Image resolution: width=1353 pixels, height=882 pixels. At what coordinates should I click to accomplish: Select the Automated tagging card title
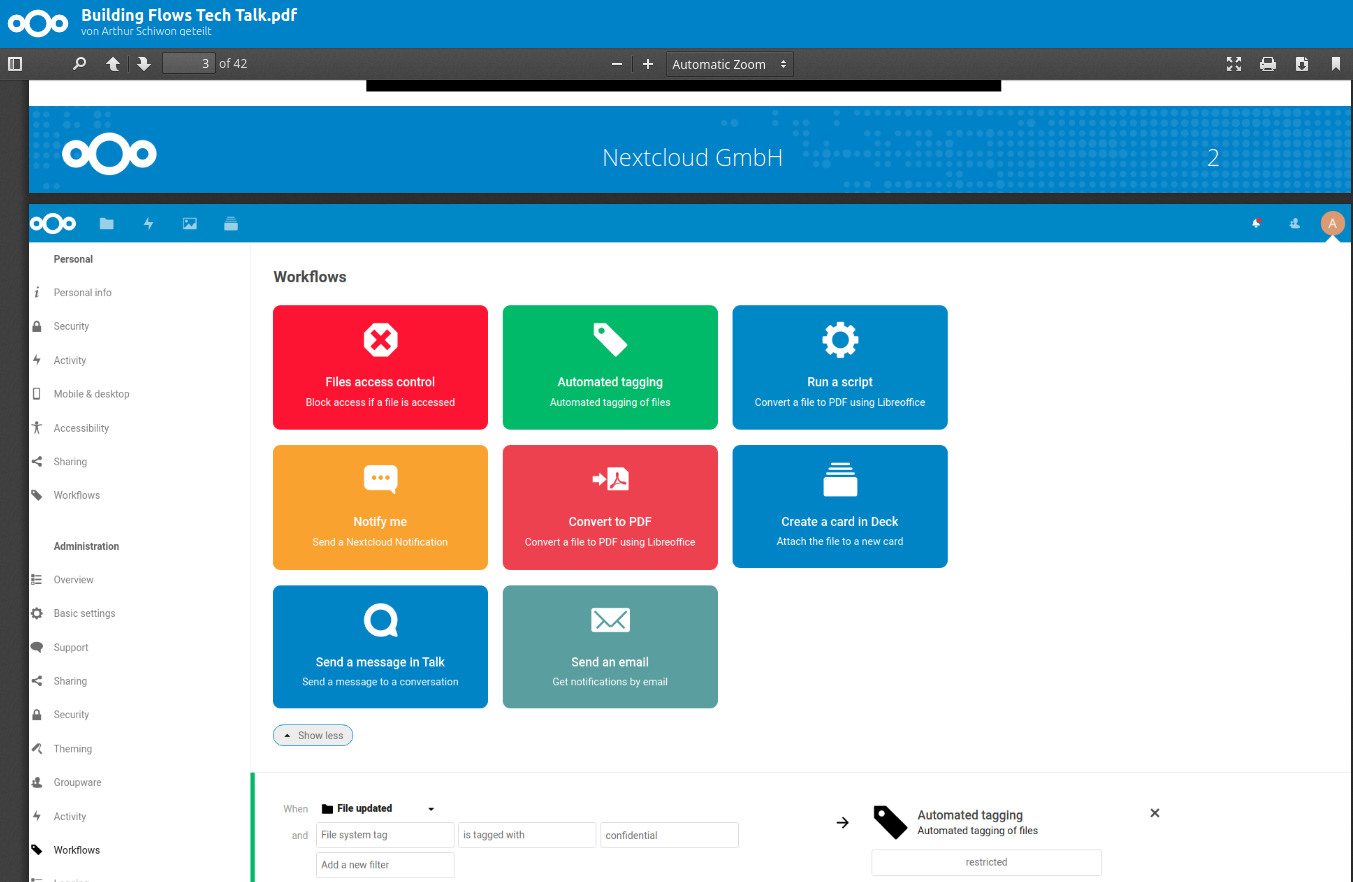pyautogui.click(x=610, y=382)
